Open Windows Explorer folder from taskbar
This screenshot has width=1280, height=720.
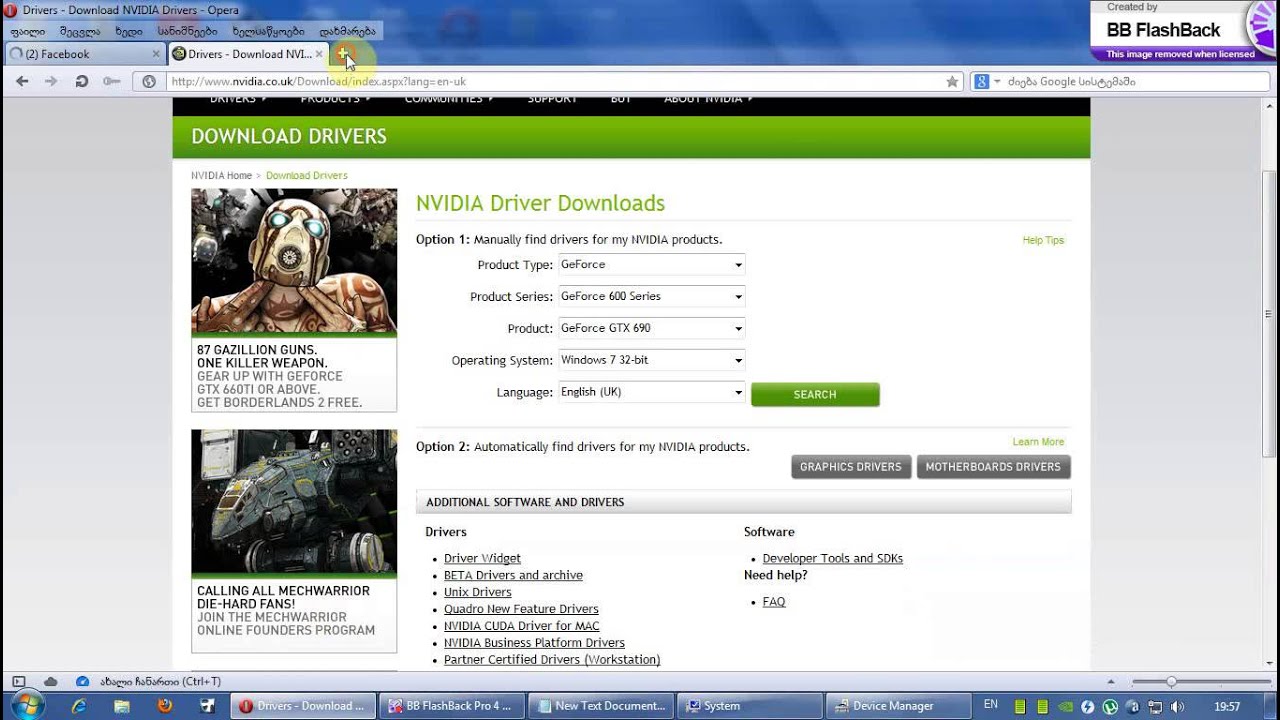(121, 706)
